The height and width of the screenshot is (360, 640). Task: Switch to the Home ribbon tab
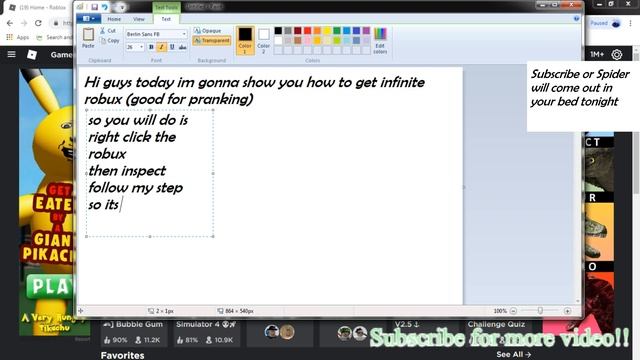114,19
